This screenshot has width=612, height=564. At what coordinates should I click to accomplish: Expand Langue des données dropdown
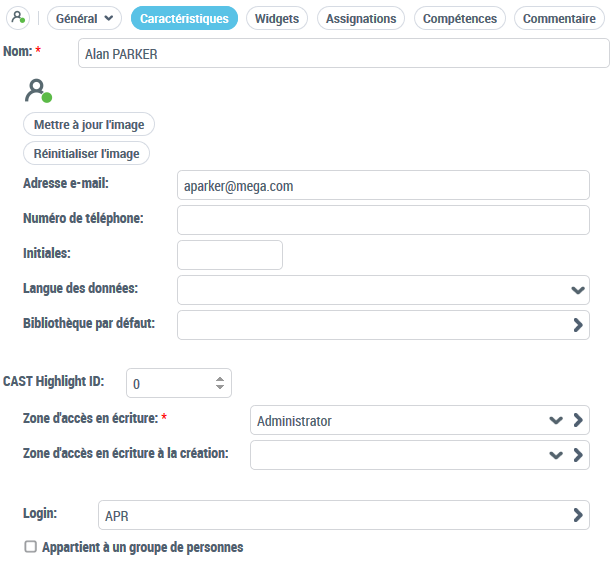coord(577,290)
